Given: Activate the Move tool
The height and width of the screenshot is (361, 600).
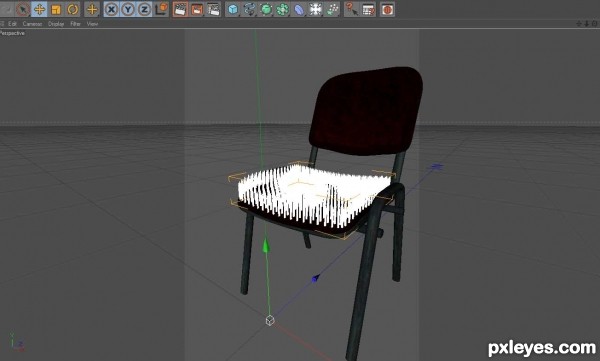Looking at the screenshot, I should tap(39, 9).
